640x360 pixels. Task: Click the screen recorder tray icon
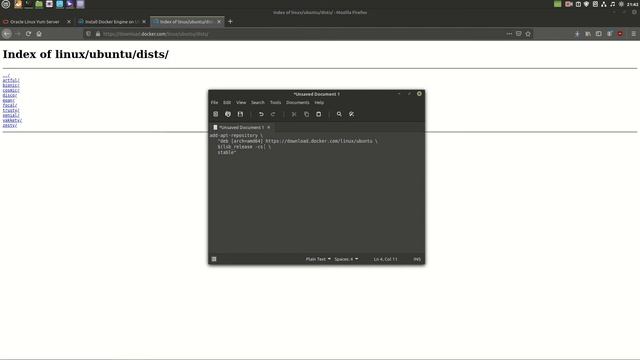(569, 4)
